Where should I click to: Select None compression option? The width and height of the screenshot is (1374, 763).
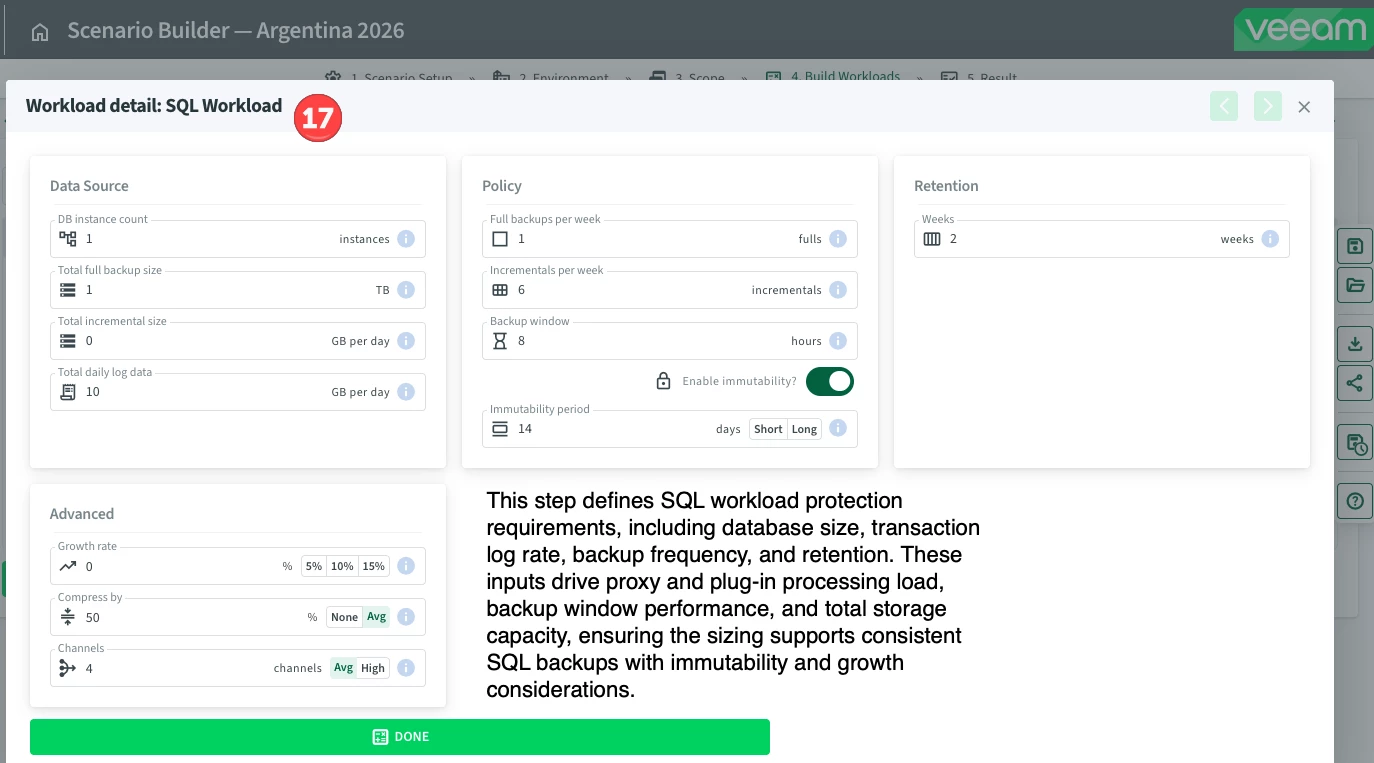(344, 617)
